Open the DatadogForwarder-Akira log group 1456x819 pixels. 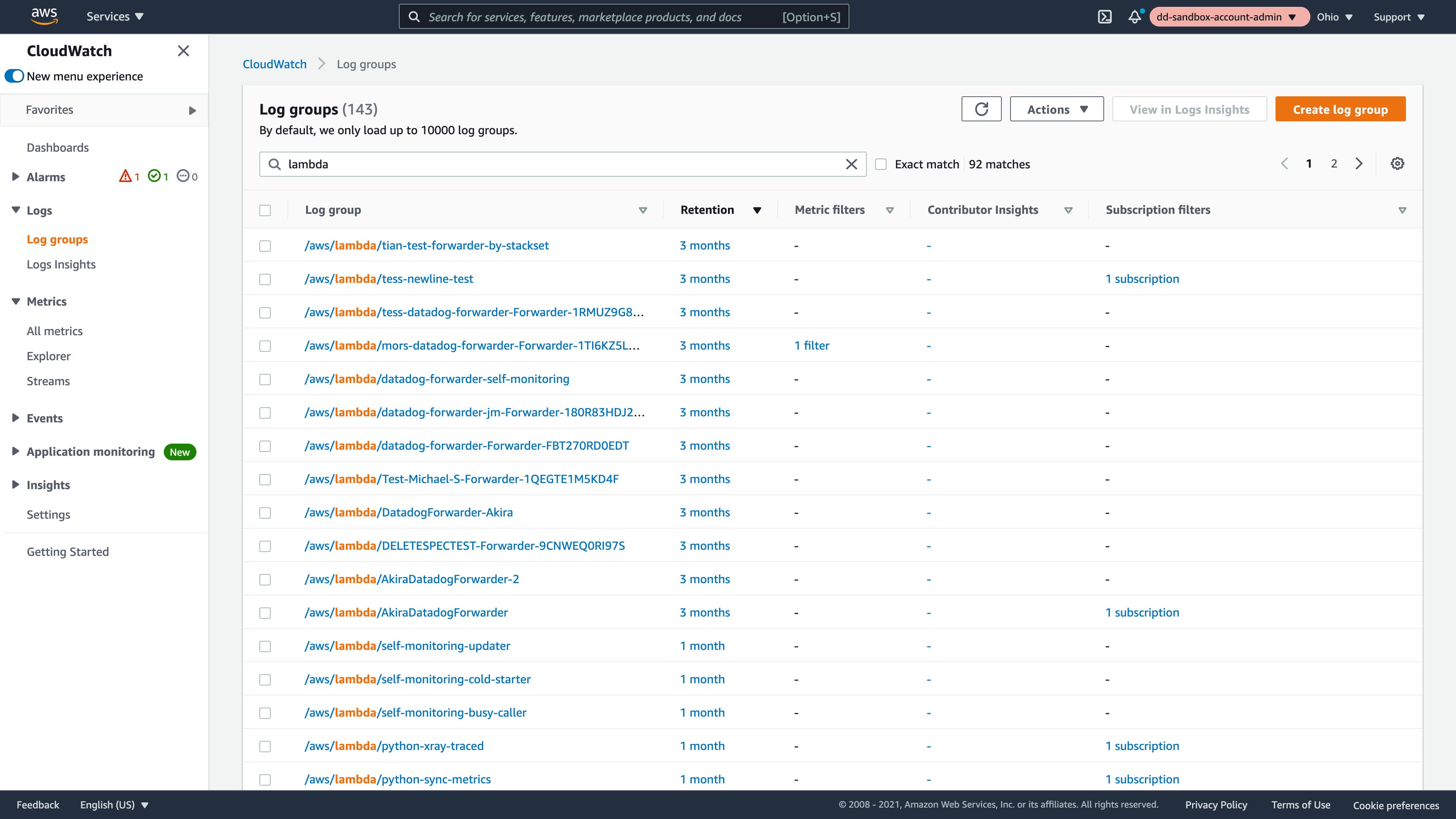(x=409, y=512)
